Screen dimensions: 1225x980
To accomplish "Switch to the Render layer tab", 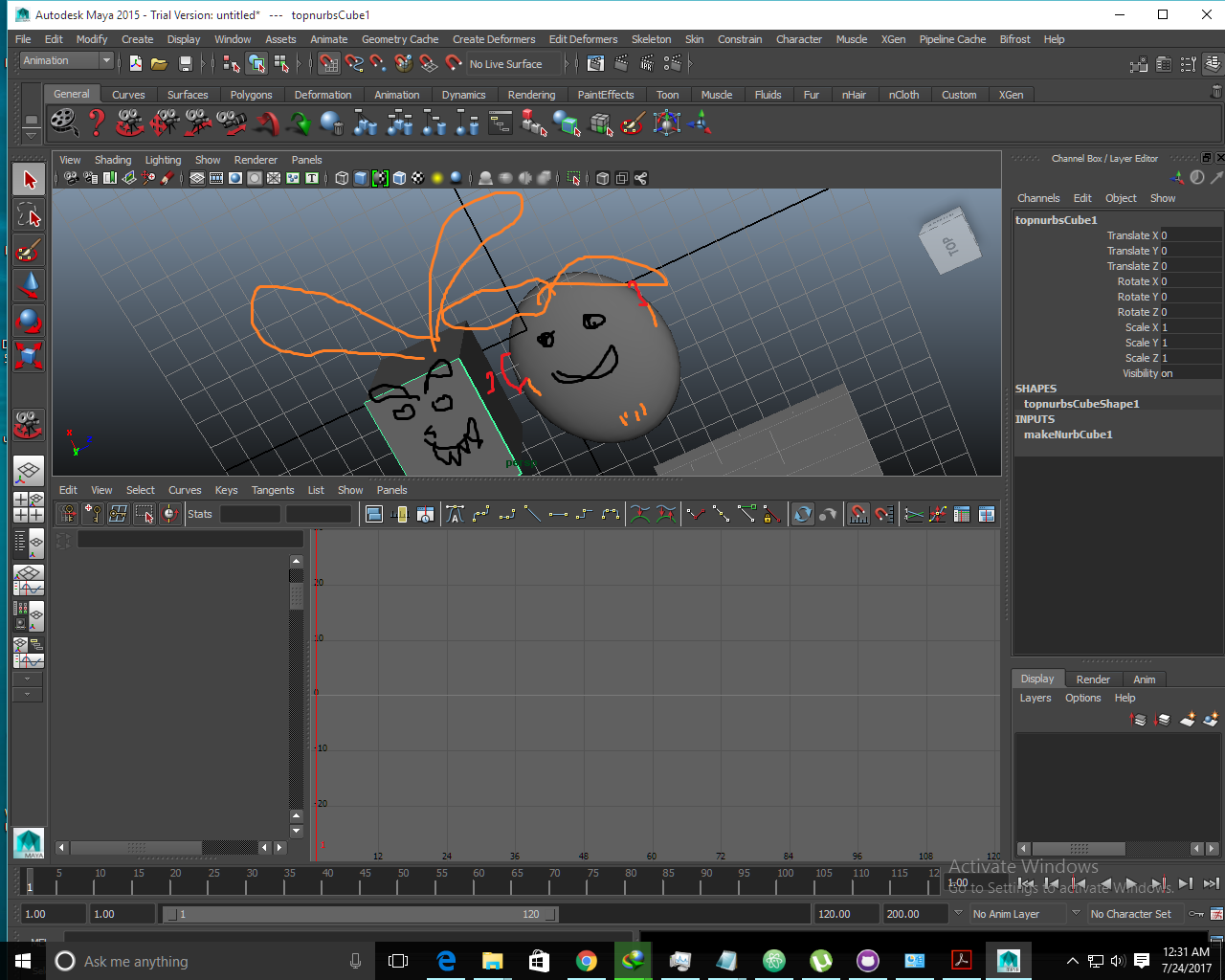I will click(x=1093, y=679).
